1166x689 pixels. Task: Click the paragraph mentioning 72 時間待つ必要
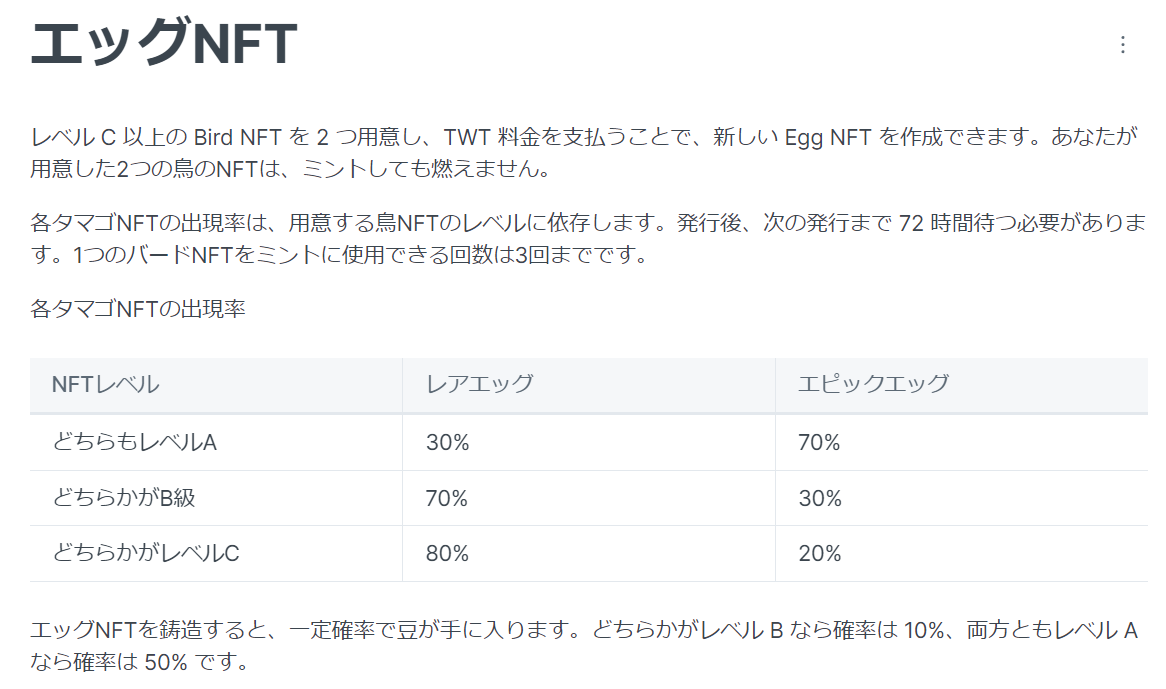click(x=588, y=238)
